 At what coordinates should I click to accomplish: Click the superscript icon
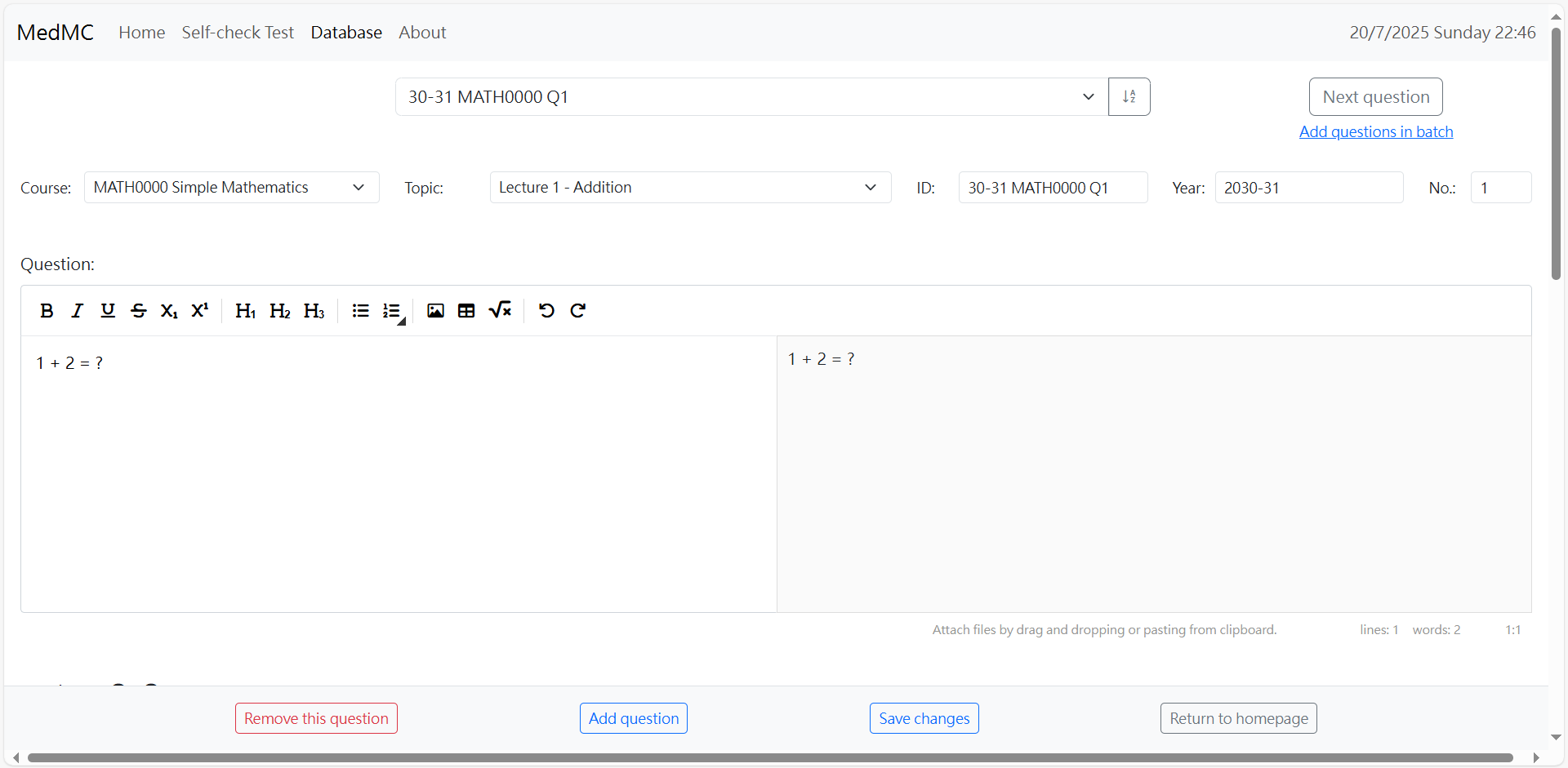199,311
